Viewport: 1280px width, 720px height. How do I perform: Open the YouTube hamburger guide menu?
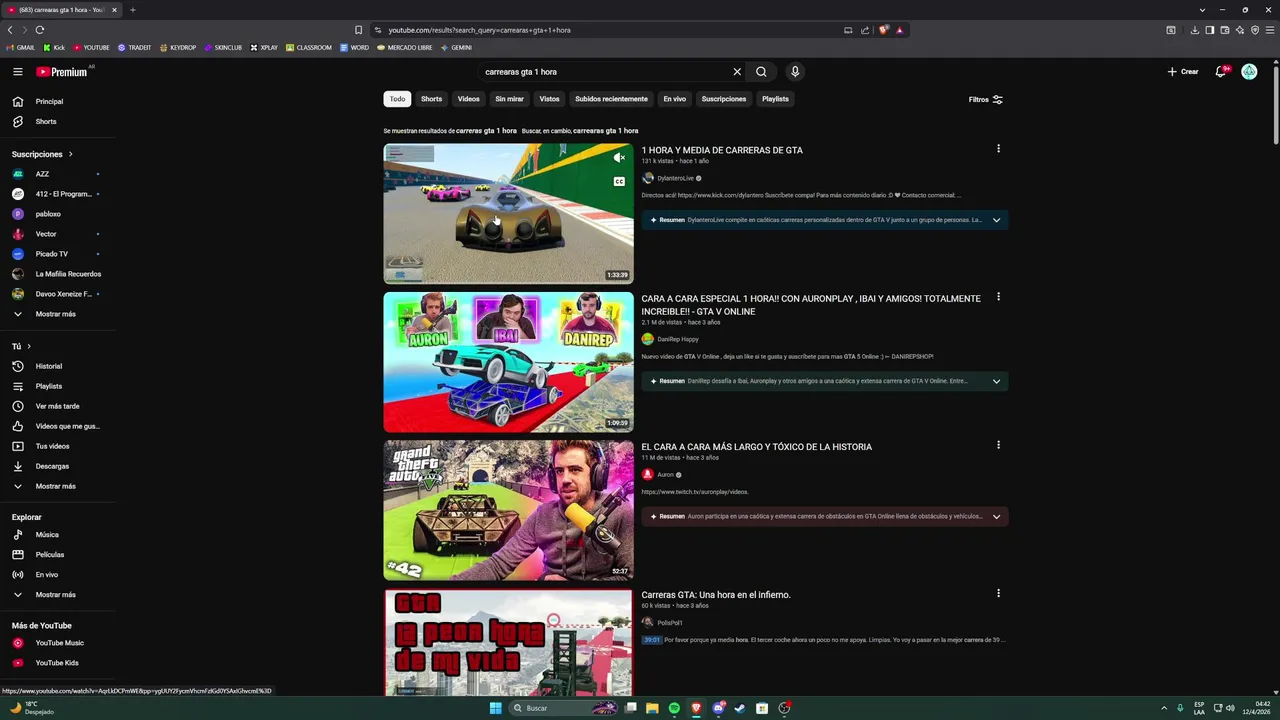(x=18, y=72)
